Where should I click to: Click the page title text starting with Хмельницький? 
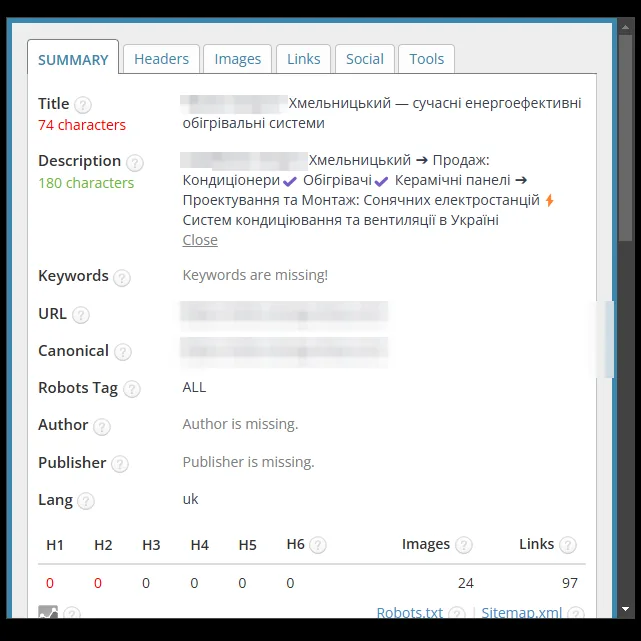point(382,113)
